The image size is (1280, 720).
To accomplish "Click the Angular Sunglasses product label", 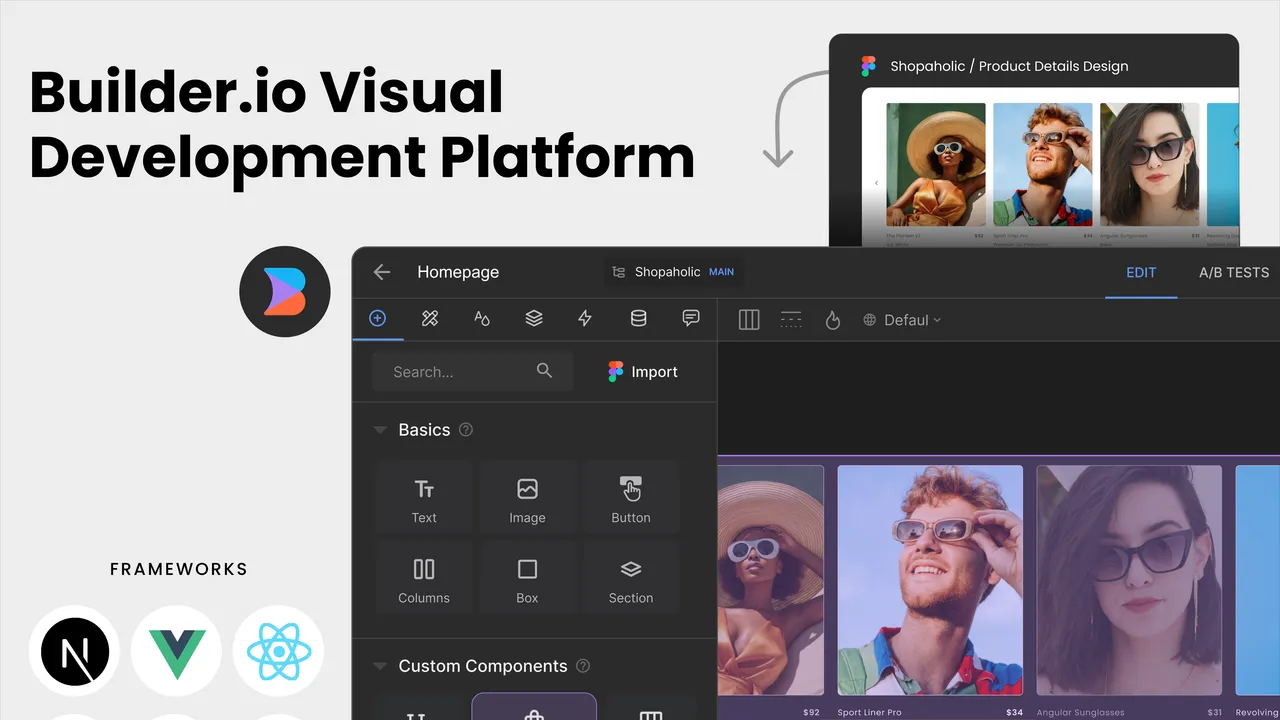I will 1080,713.
